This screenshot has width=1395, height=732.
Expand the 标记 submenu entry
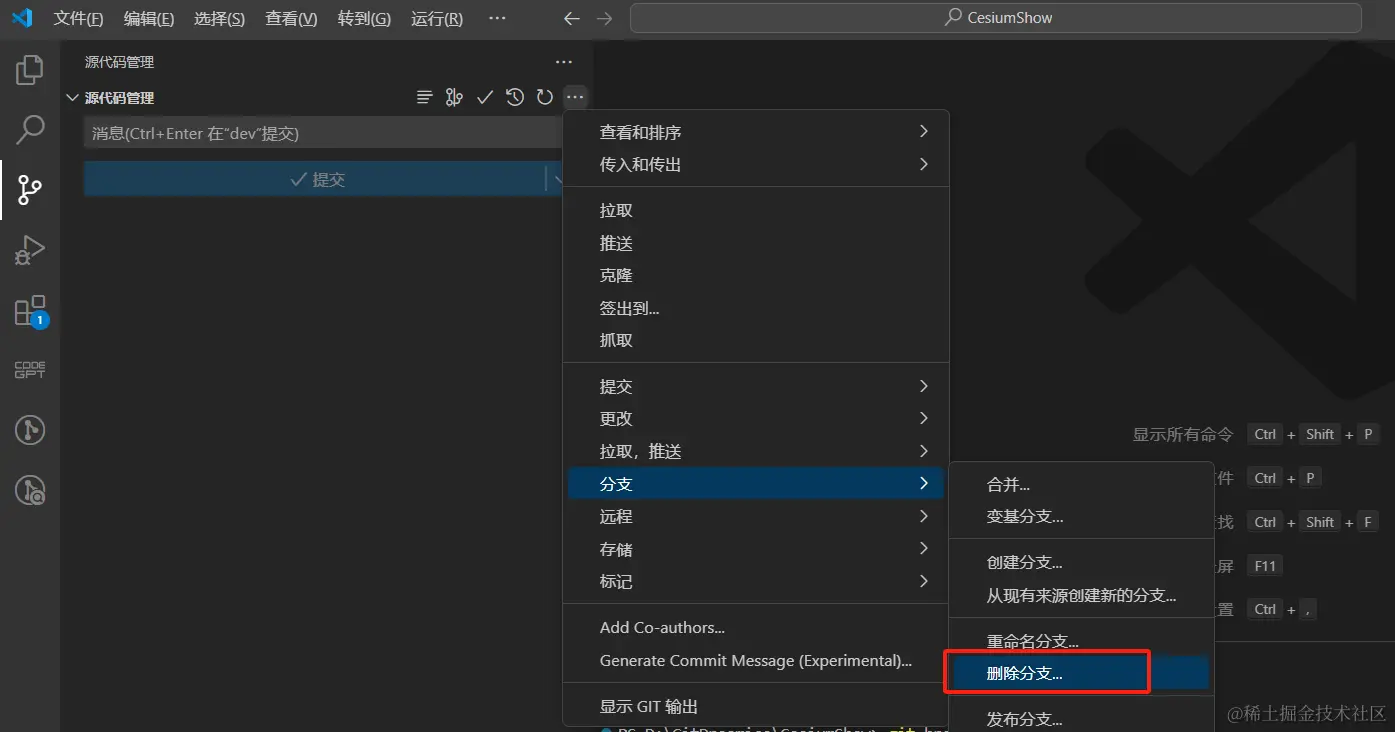coord(756,581)
